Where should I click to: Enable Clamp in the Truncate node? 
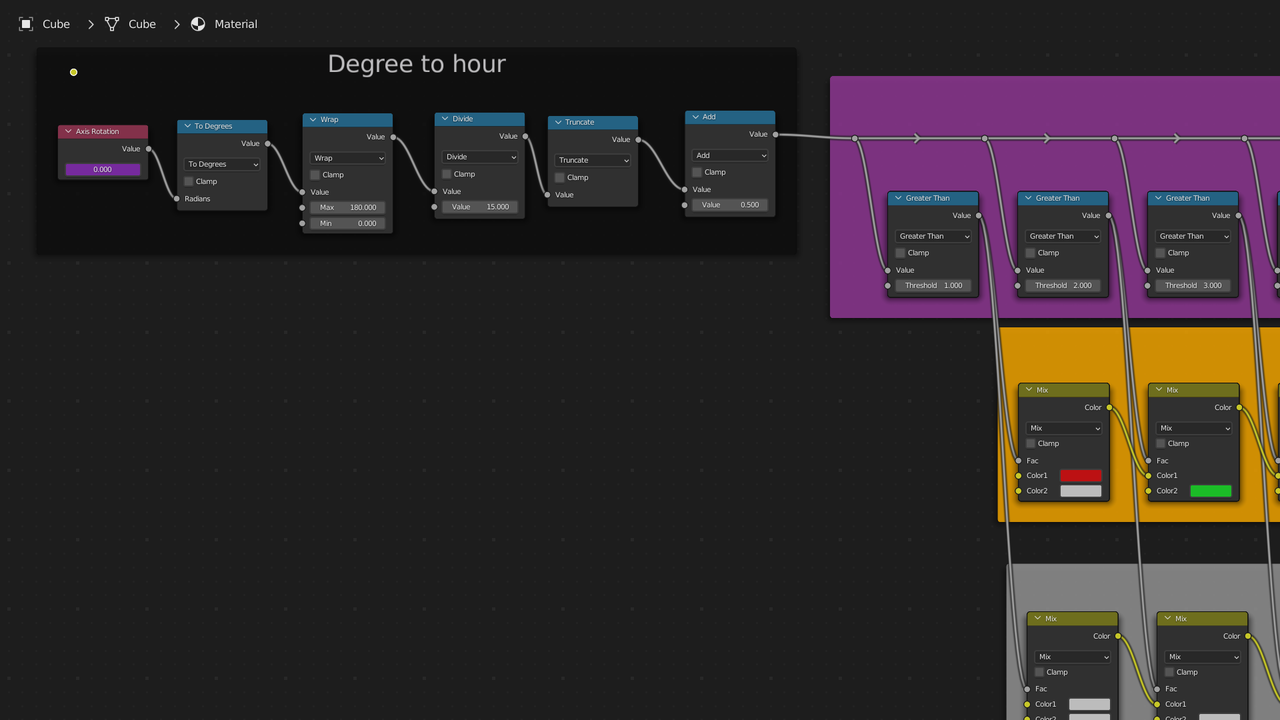click(x=560, y=177)
